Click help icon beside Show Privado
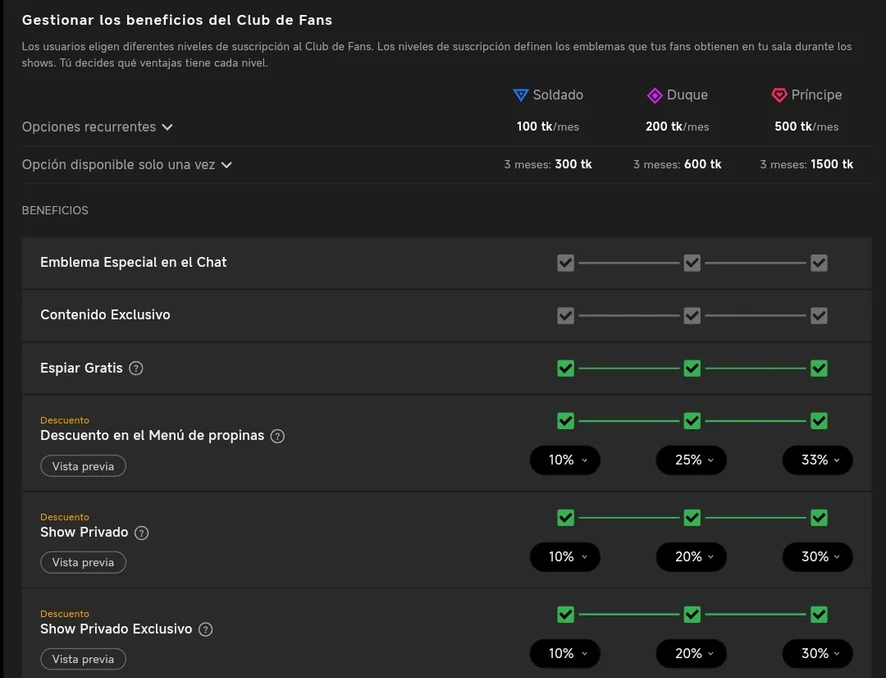The width and height of the screenshot is (886, 678). coord(142,533)
